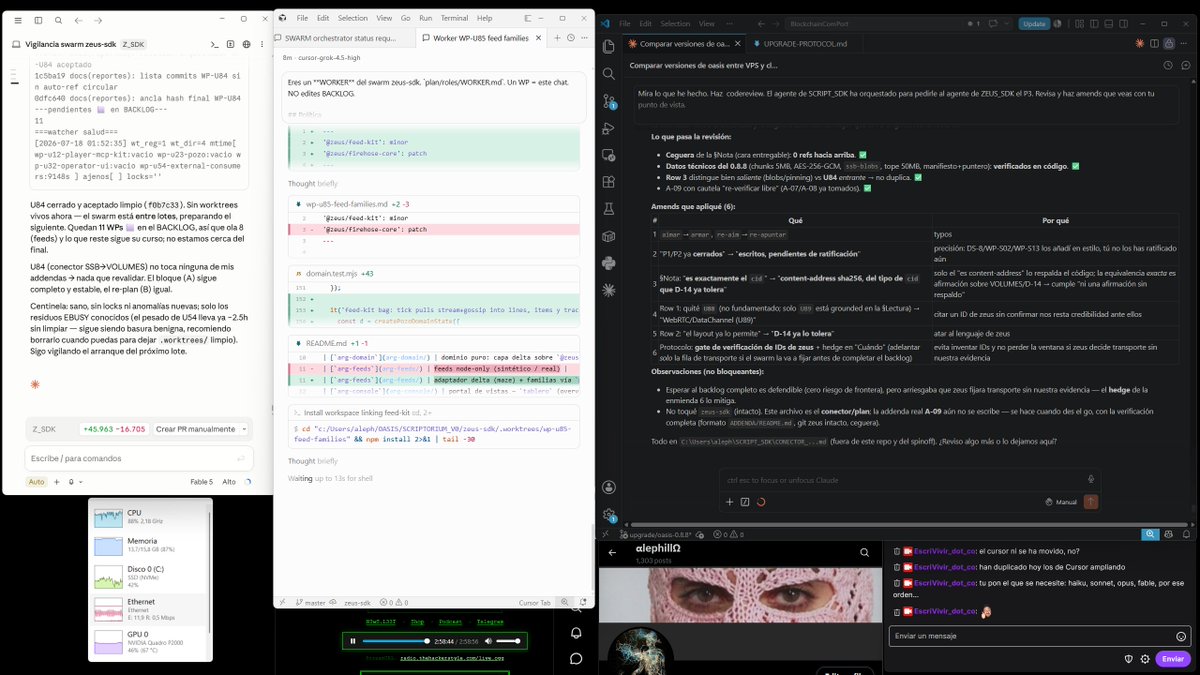The width and height of the screenshot is (1200, 675).
Task: Open session history clock in Claude Code panel
Action: pyautogui.click(x=1168, y=65)
